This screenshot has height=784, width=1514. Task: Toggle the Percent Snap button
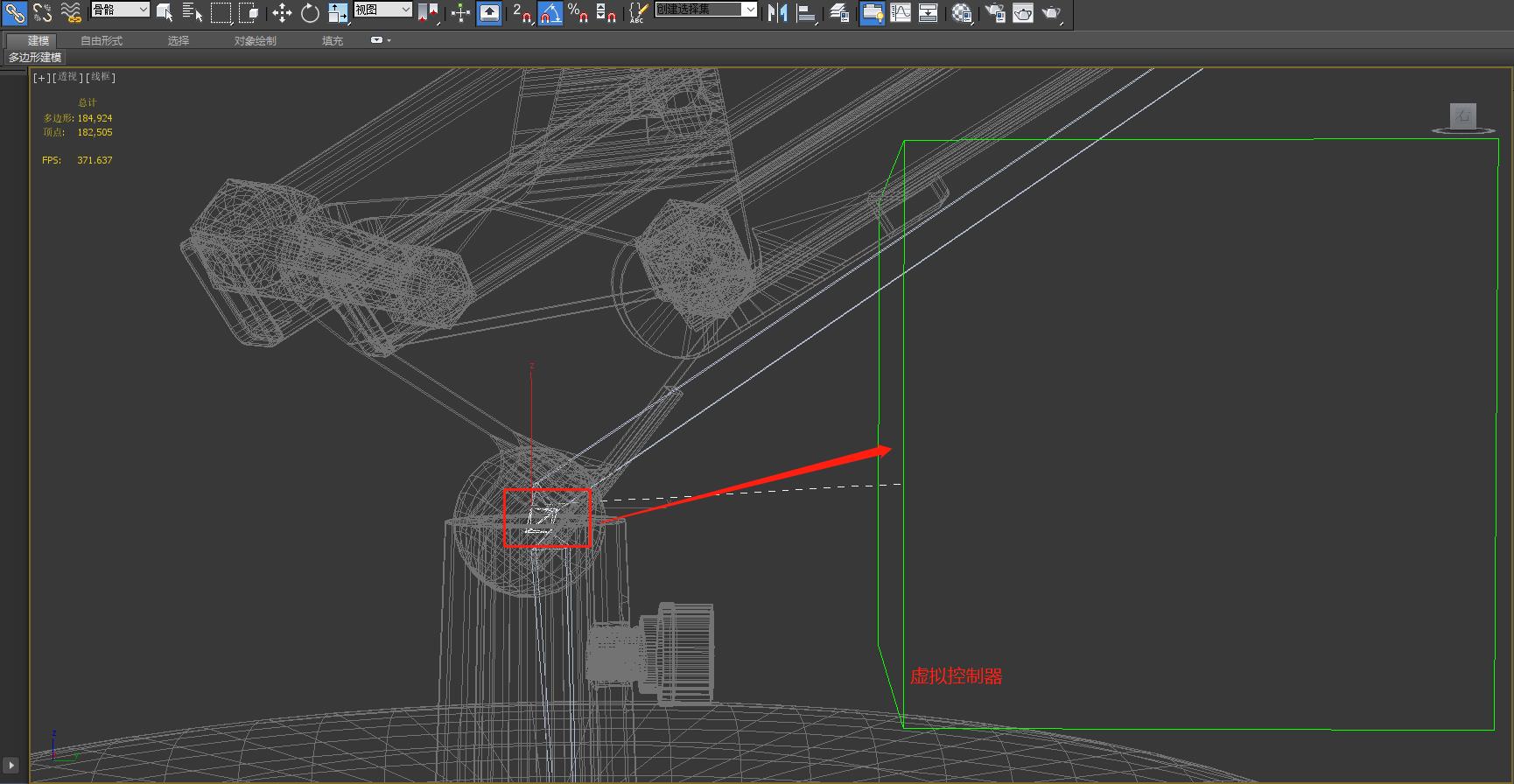coord(578,12)
